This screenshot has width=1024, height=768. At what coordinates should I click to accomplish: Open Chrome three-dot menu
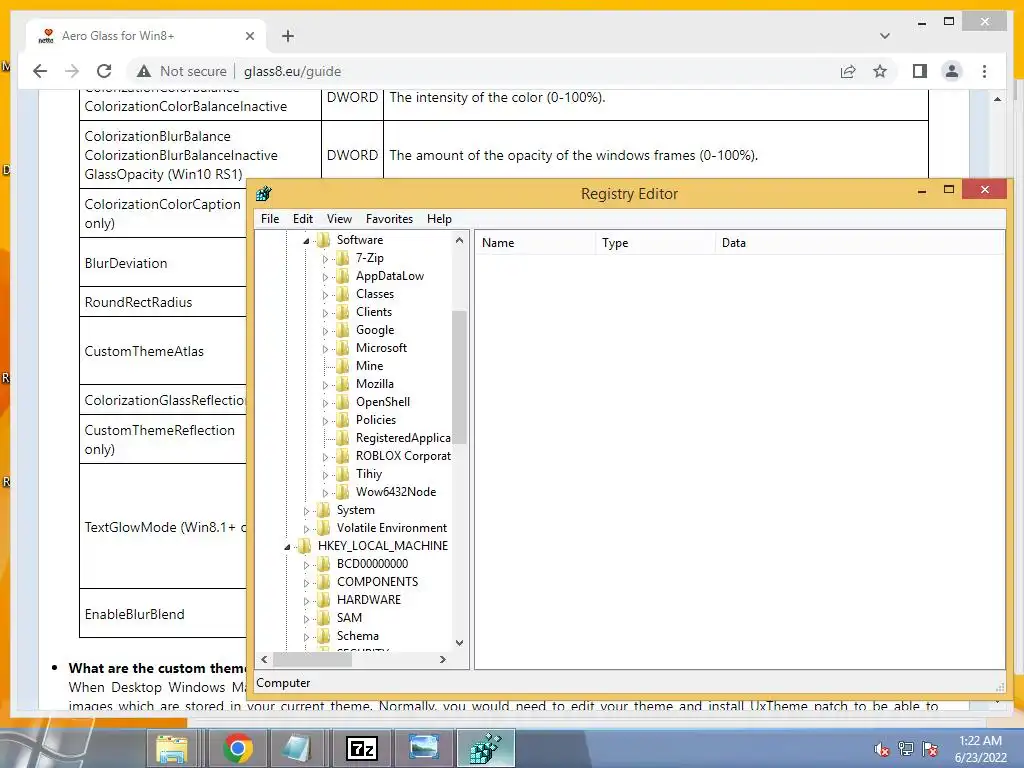coord(984,71)
